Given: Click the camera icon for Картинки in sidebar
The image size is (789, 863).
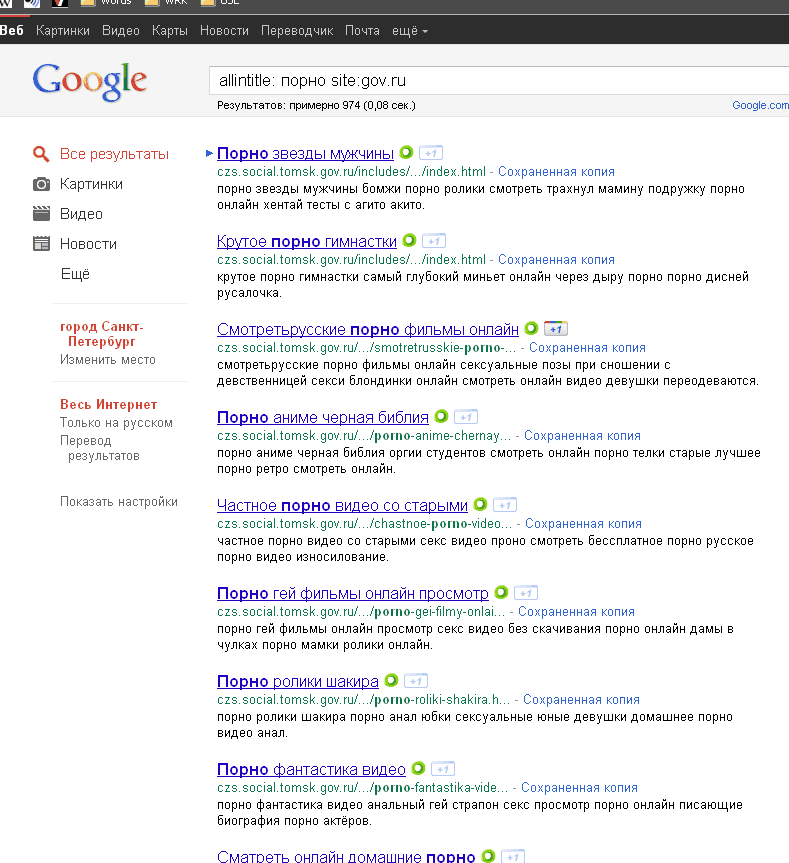Looking at the screenshot, I should [41, 184].
